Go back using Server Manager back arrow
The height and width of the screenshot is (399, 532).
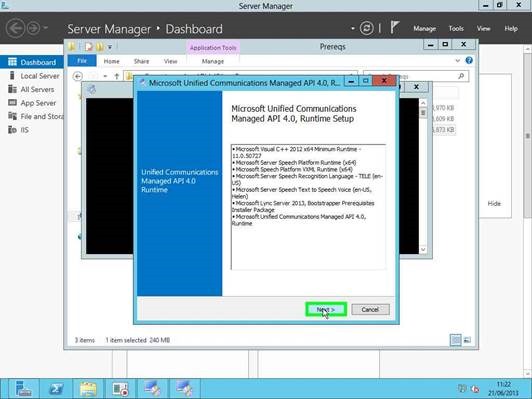point(15,28)
